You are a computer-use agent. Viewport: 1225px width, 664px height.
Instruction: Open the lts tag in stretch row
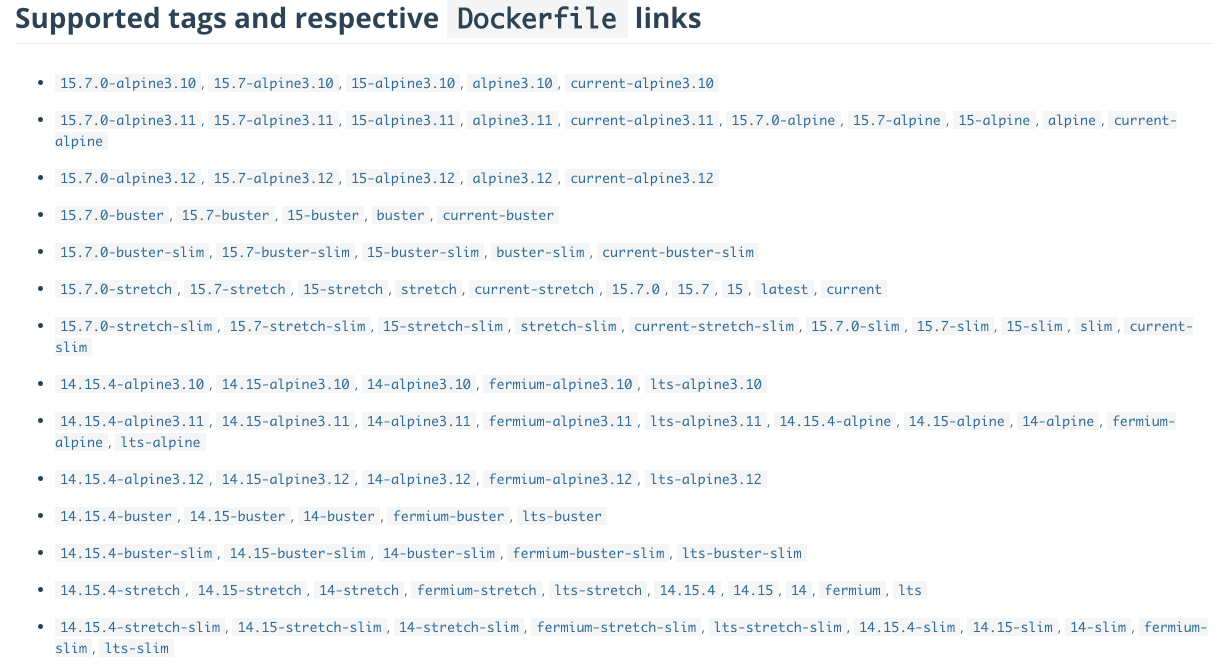coord(910,590)
